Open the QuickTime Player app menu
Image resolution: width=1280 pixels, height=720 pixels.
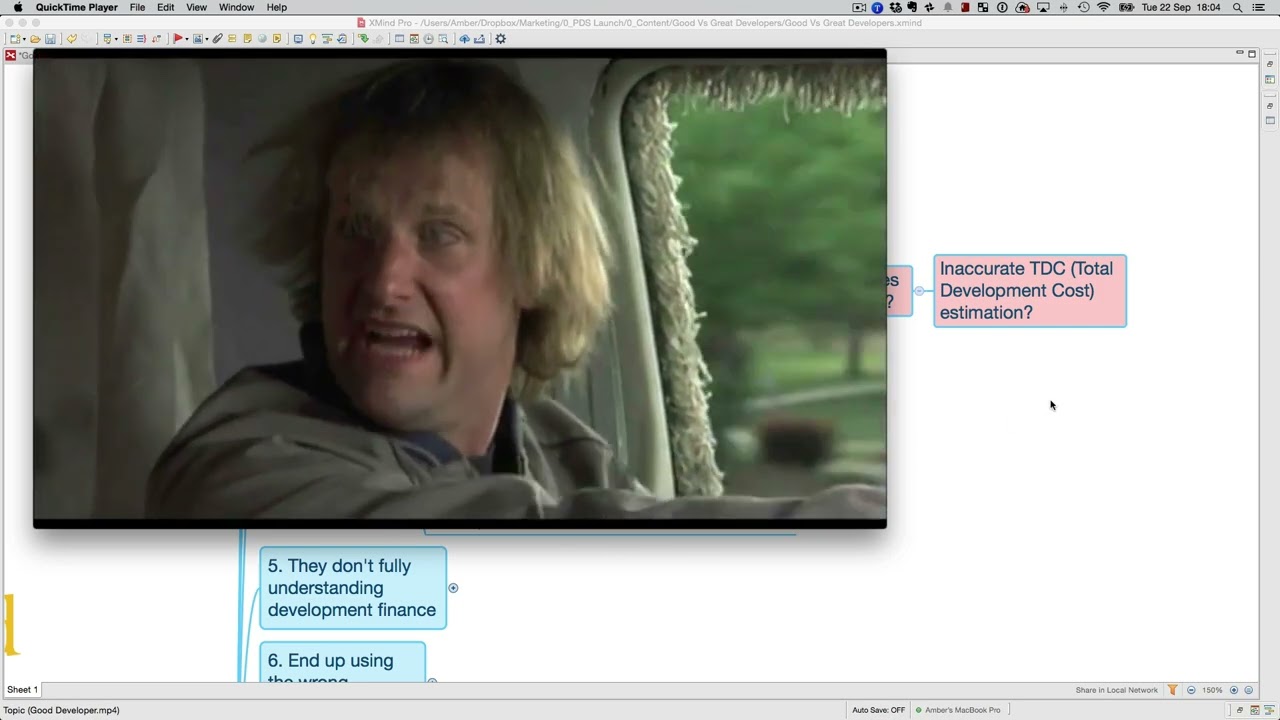76,7
